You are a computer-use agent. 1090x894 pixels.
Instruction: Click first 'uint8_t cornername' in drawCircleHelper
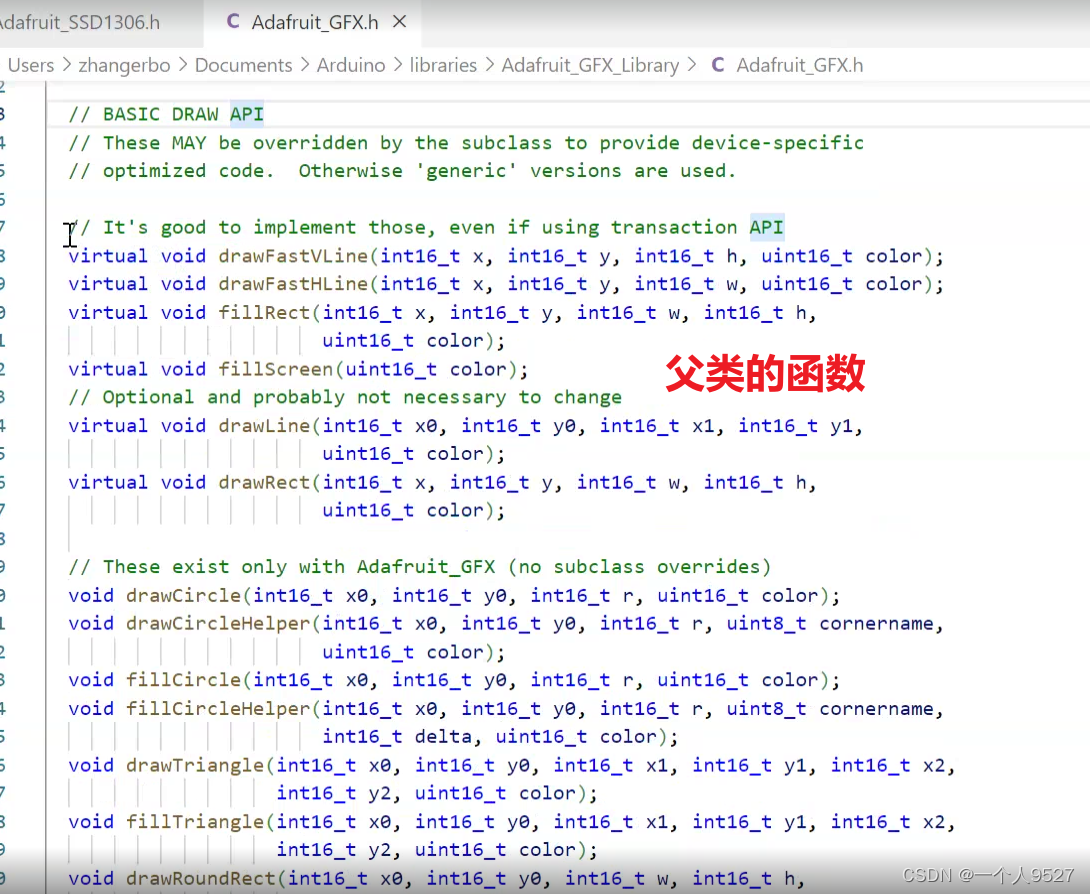830,624
